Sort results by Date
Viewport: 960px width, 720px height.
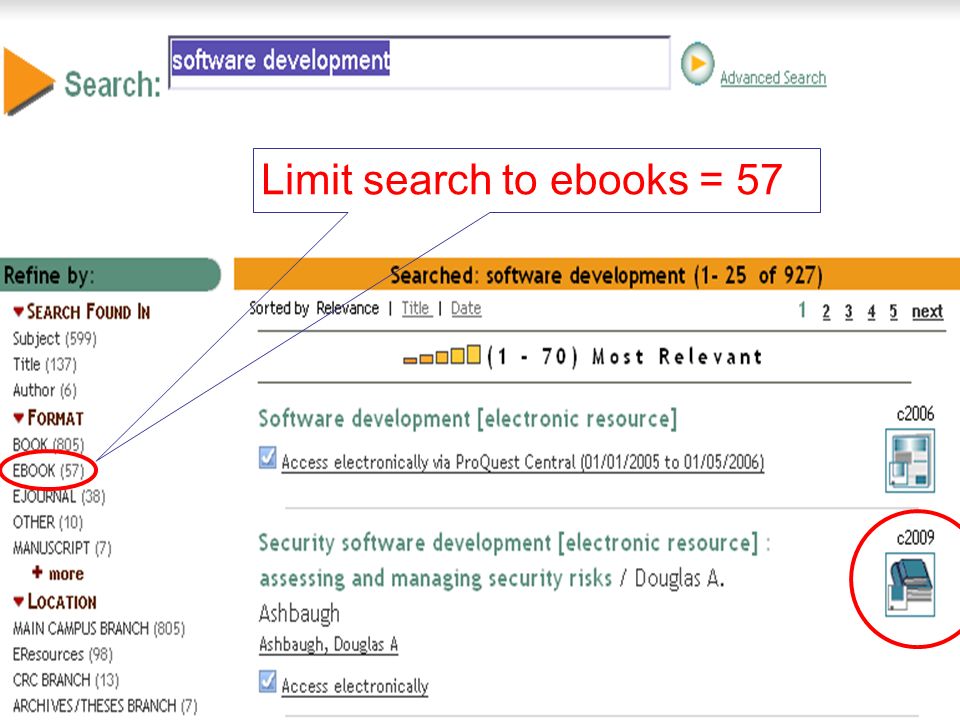[x=466, y=308]
